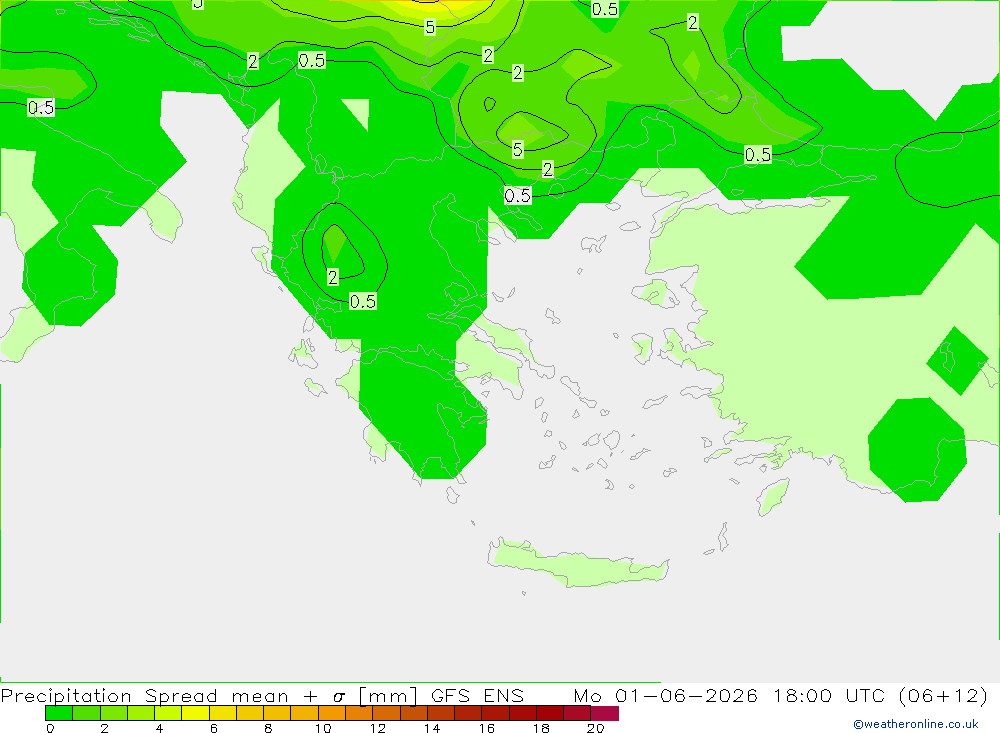This screenshot has height=733, width=1000.
Task: Click the legend scale number 4
Action: tap(159, 728)
